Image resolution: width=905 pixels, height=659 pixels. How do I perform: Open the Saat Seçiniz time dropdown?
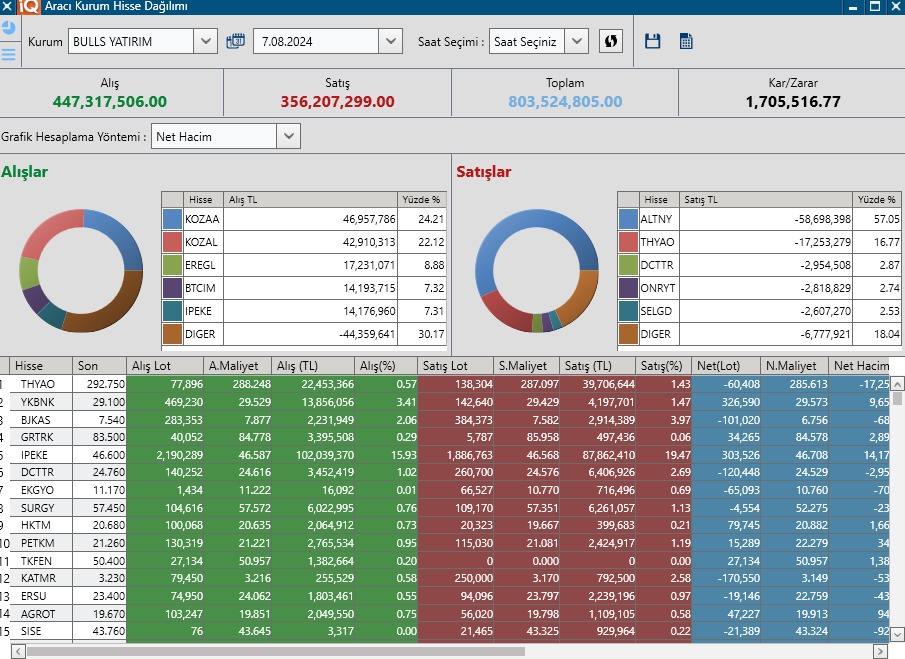pos(577,42)
